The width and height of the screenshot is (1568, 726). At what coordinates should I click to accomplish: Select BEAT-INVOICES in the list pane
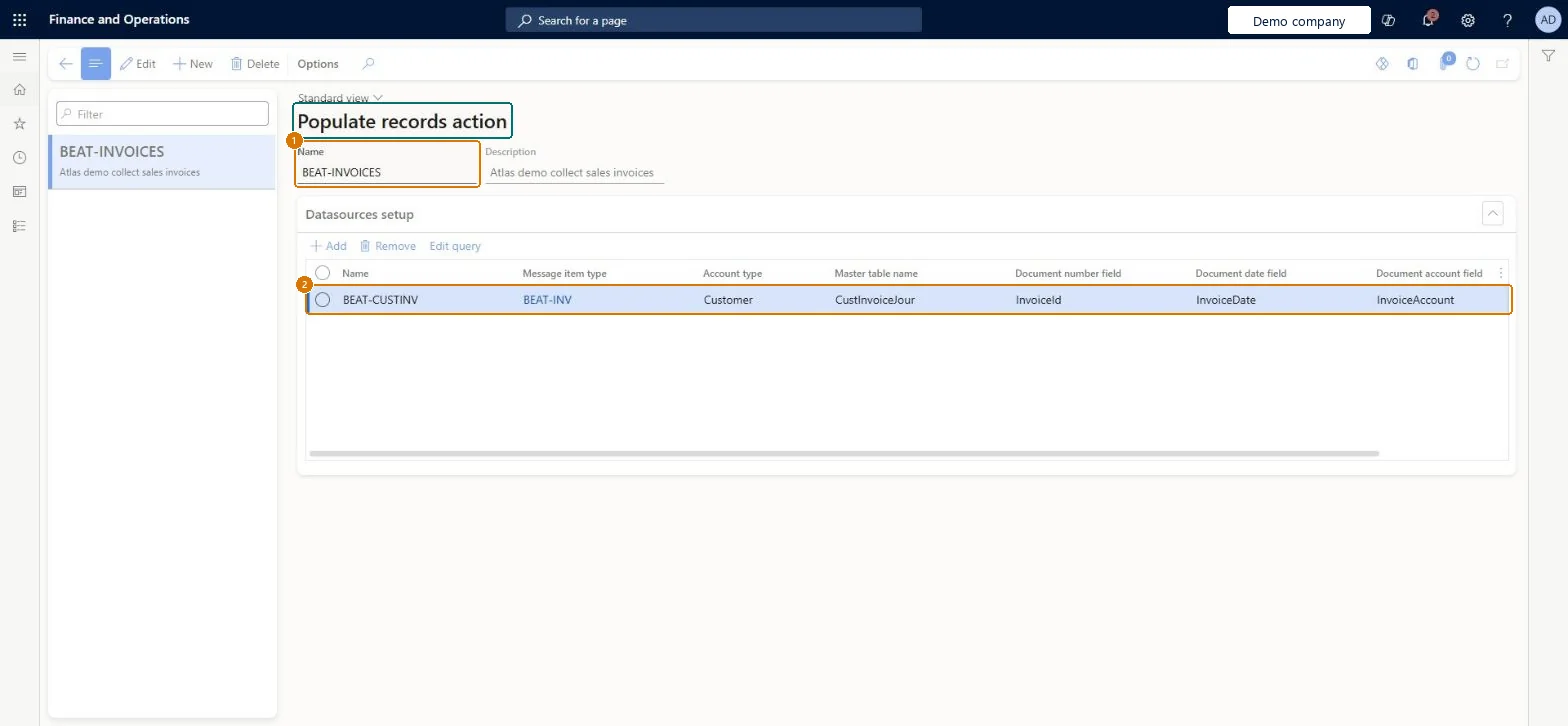(x=161, y=161)
